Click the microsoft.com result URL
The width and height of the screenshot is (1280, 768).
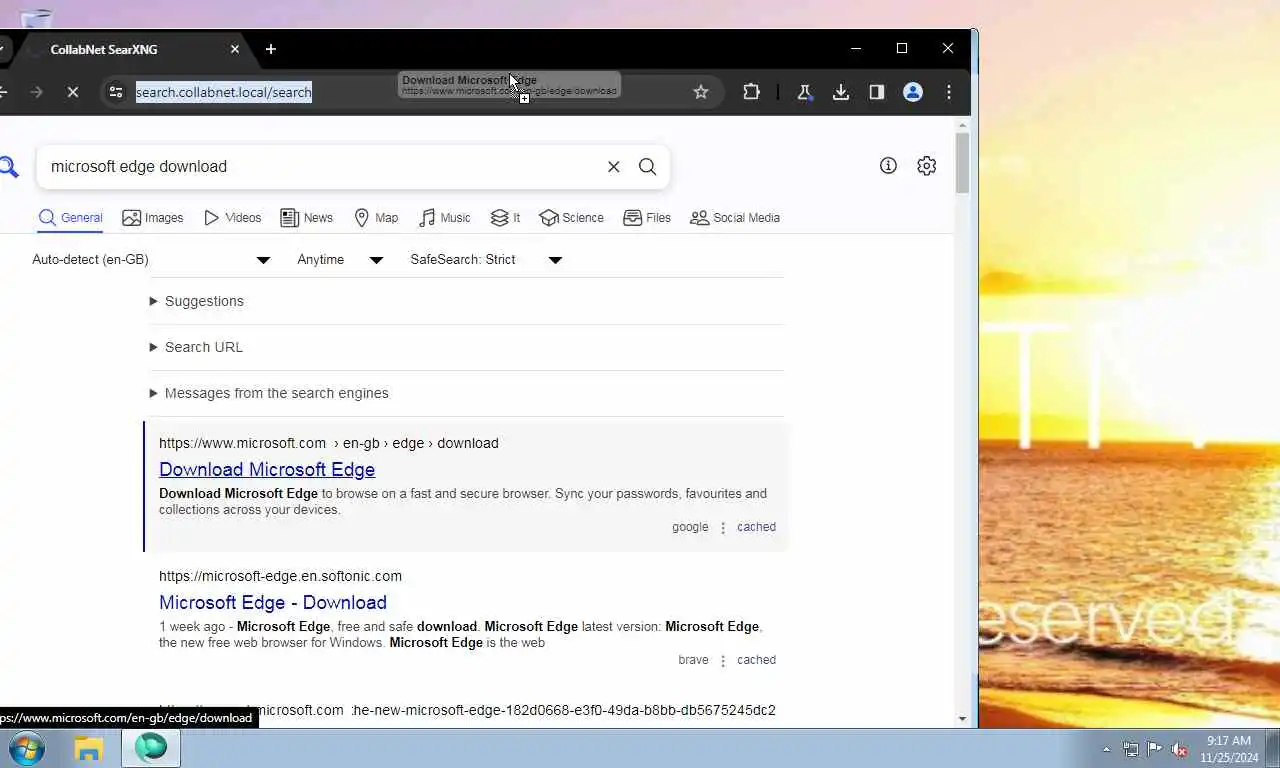pyautogui.click(x=329, y=443)
